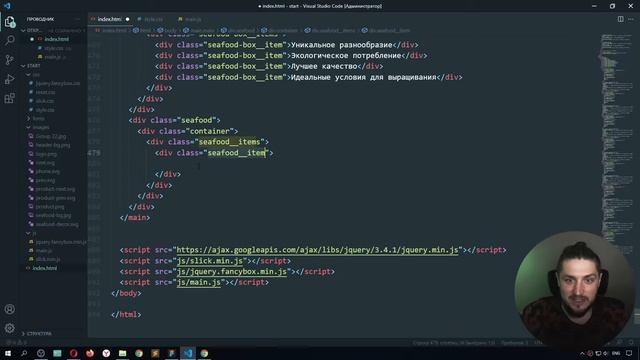Screen dimensions: 640x360
Task: Open jquery.fancybox.min.js in js folder
Action: pyautogui.click(x=60, y=242)
